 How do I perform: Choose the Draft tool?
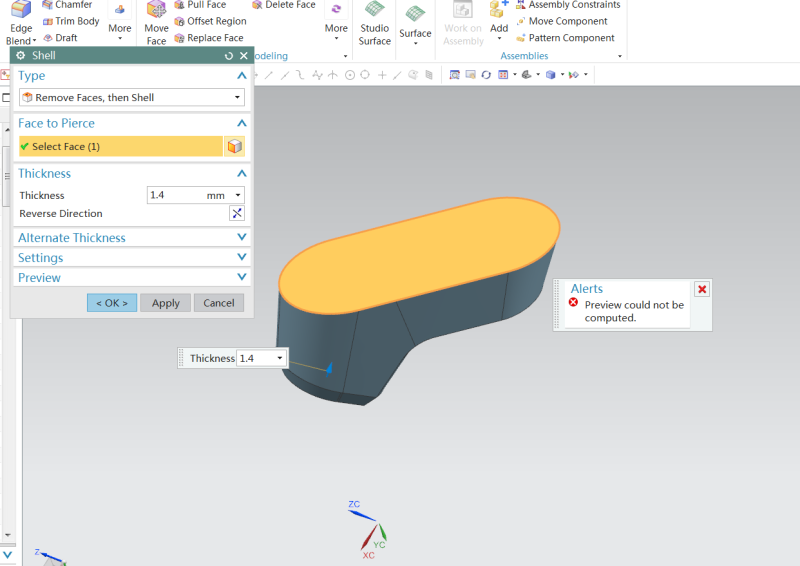click(x=60, y=38)
